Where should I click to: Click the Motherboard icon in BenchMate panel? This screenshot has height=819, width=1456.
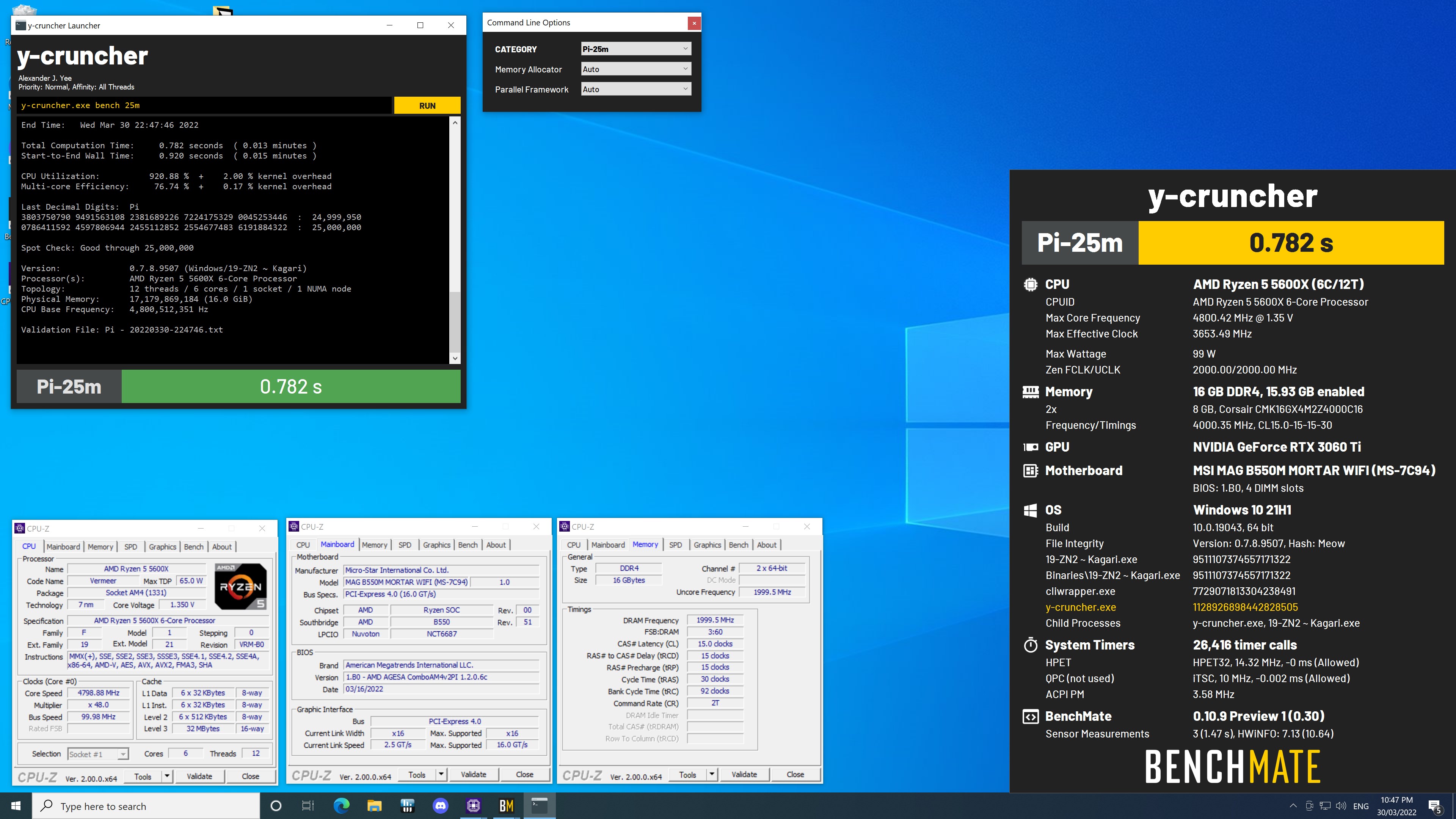pyautogui.click(x=1031, y=471)
